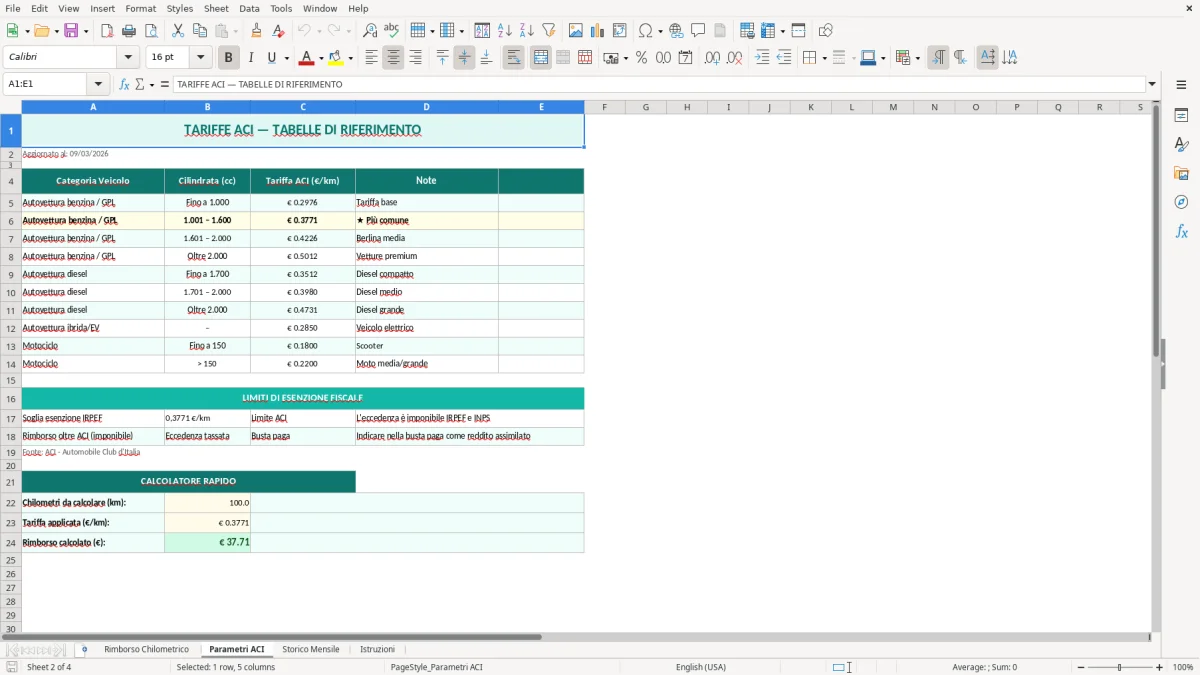1200x675 pixels.
Task: Open sidebar Navigator compass icon
Action: pos(1181,202)
